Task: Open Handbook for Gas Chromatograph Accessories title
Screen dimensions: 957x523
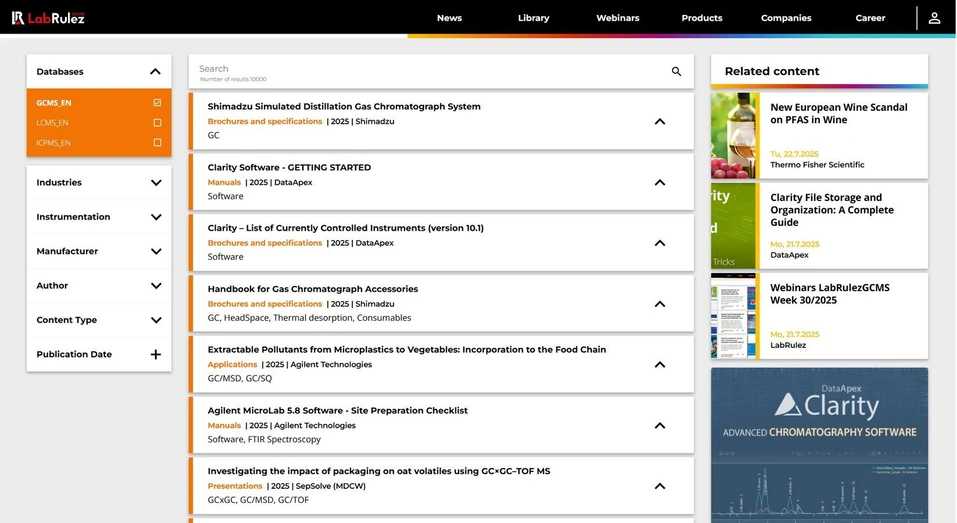Action: click(x=312, y=289)
